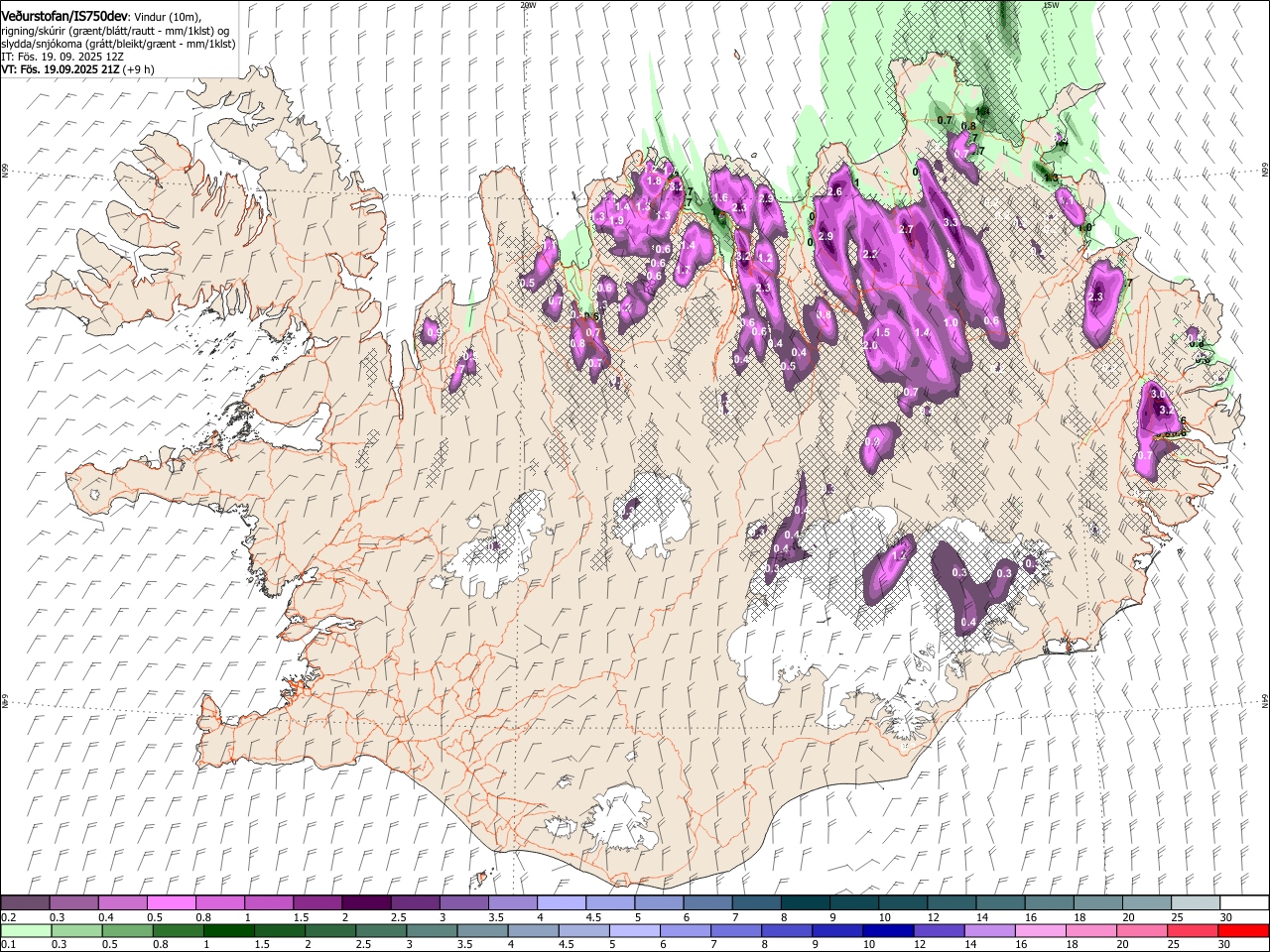This screenshot has height=952, width=1270.
Task: Click the 9–10 deep blue swatch in lower scale
Action: [x=837, y=930]
